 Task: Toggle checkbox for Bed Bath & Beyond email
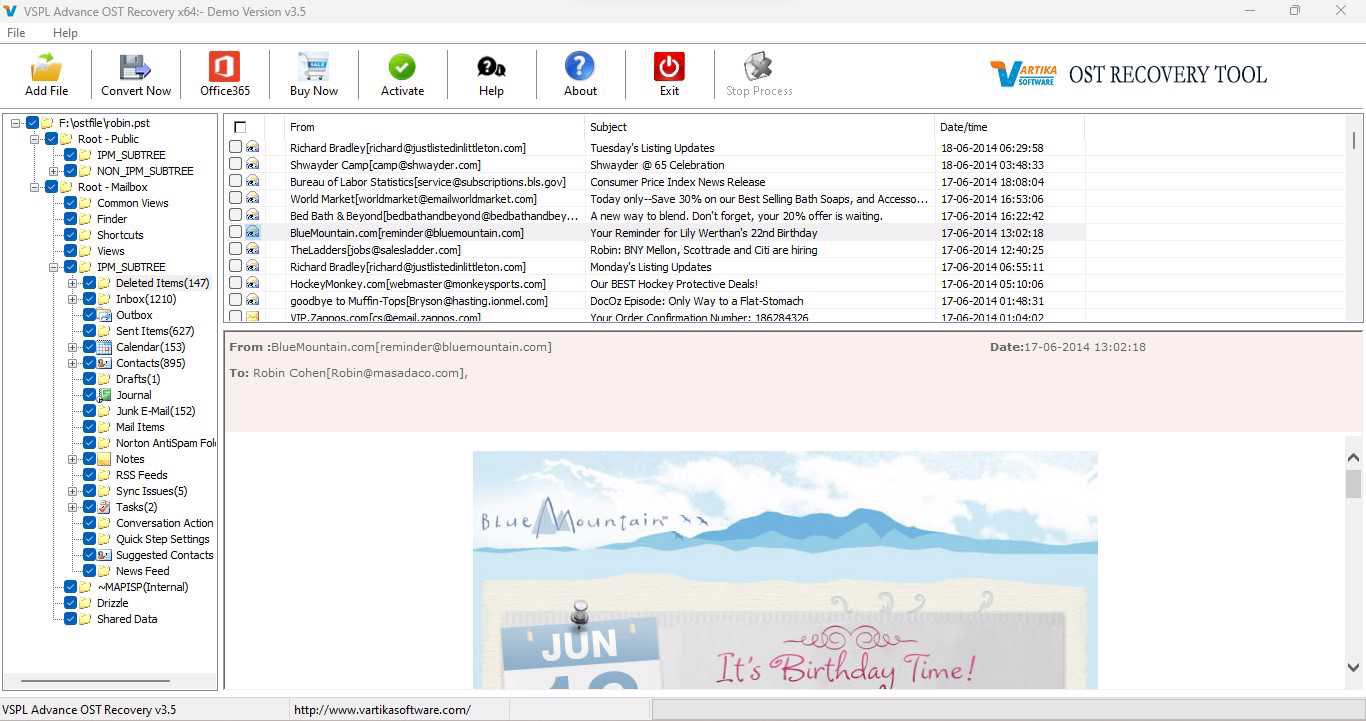[235, 215]
